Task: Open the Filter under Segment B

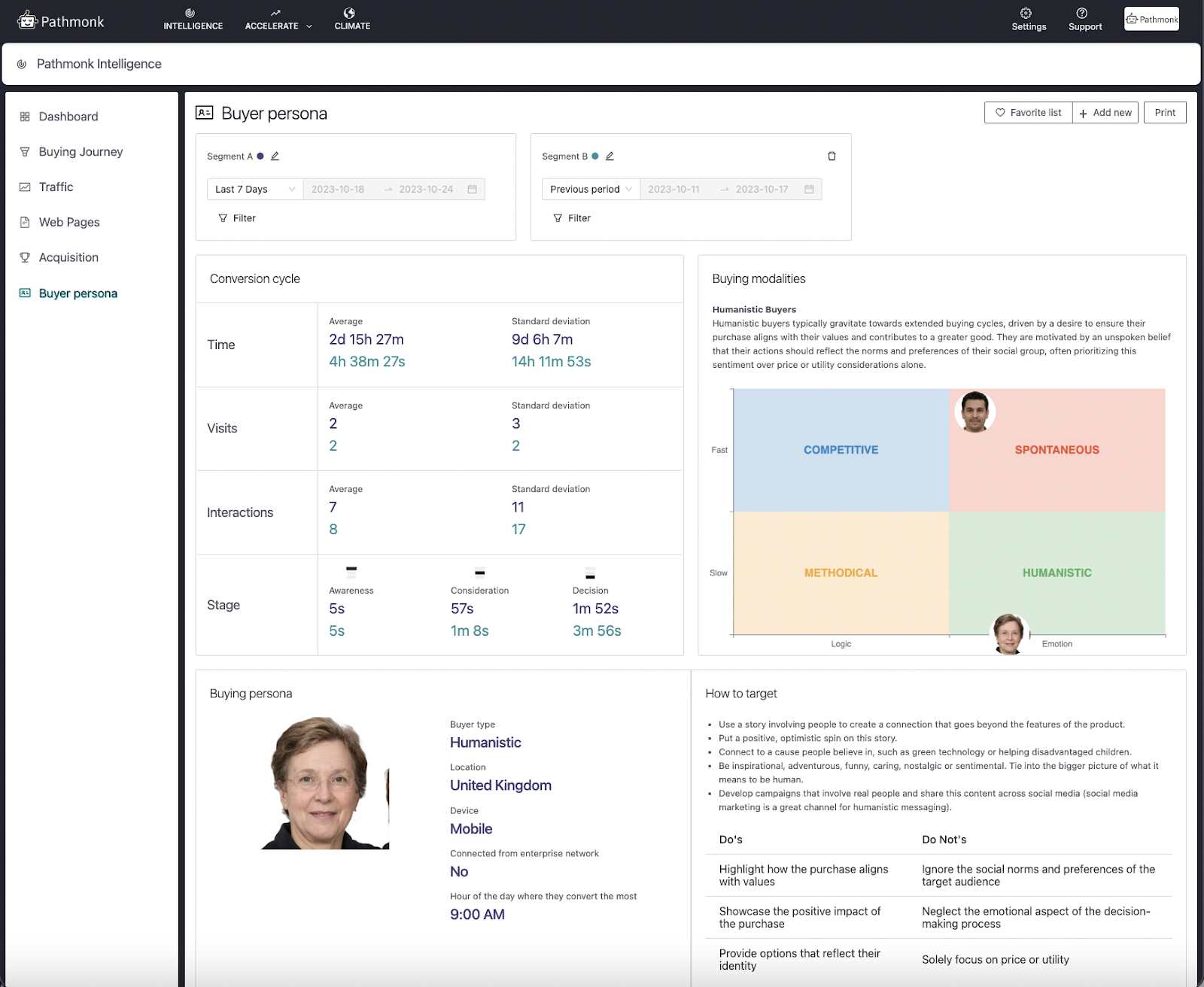Action: 572,218
